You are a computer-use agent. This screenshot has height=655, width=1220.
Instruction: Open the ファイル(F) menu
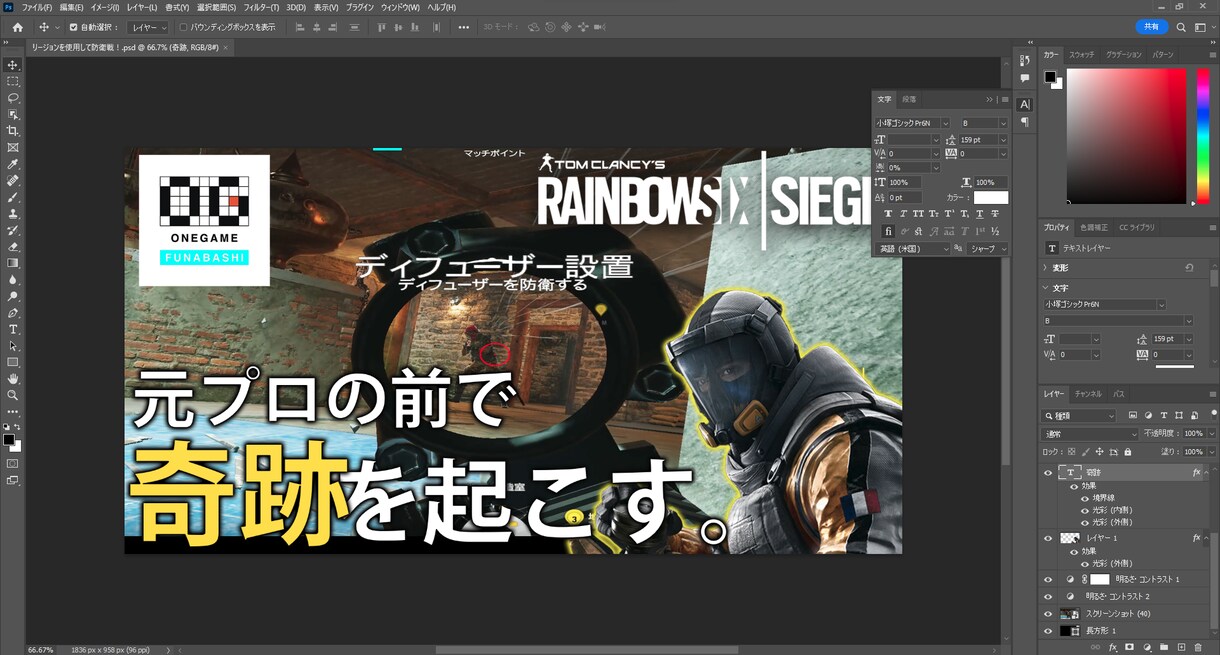[x=37, y=7]
